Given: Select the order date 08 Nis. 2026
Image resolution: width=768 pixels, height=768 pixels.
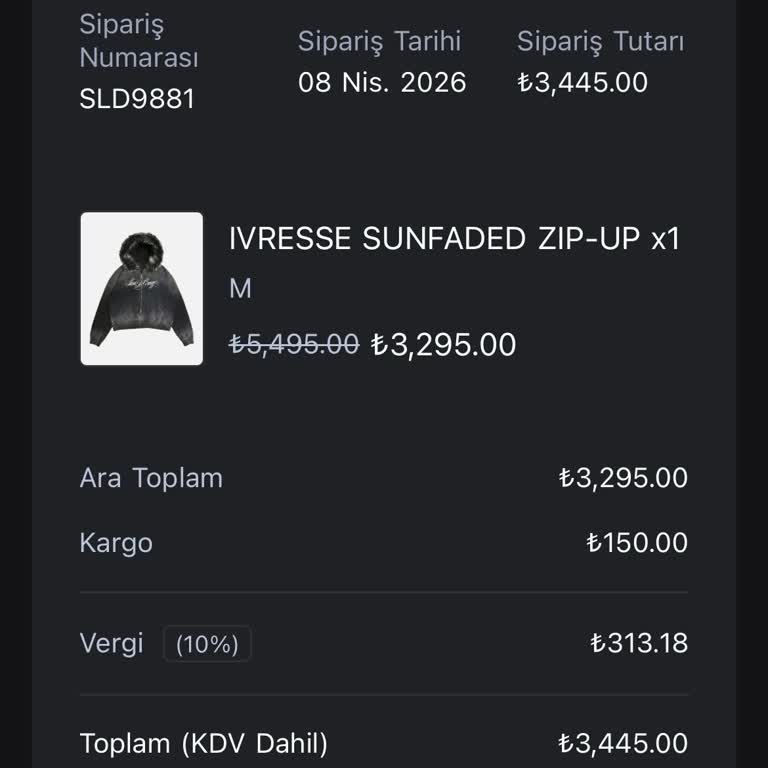Looking at the screenshot, I should 382,82.
